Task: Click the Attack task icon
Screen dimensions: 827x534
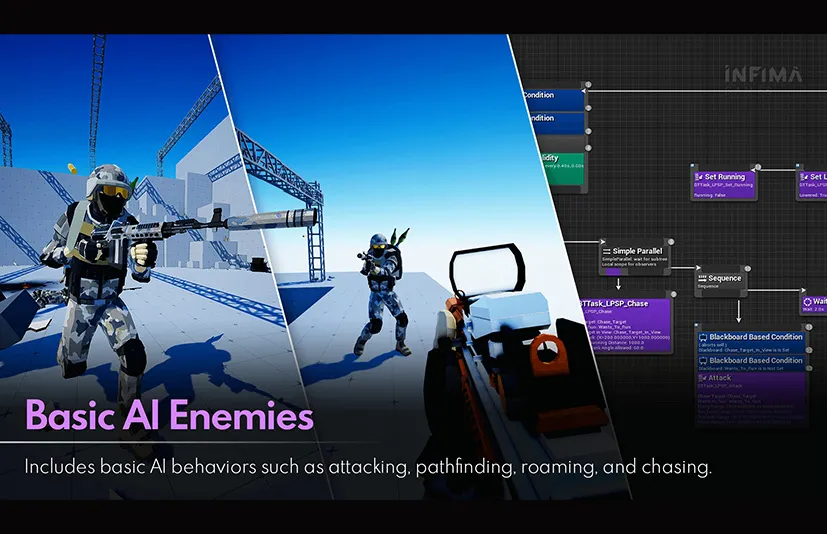Action: 702,378
